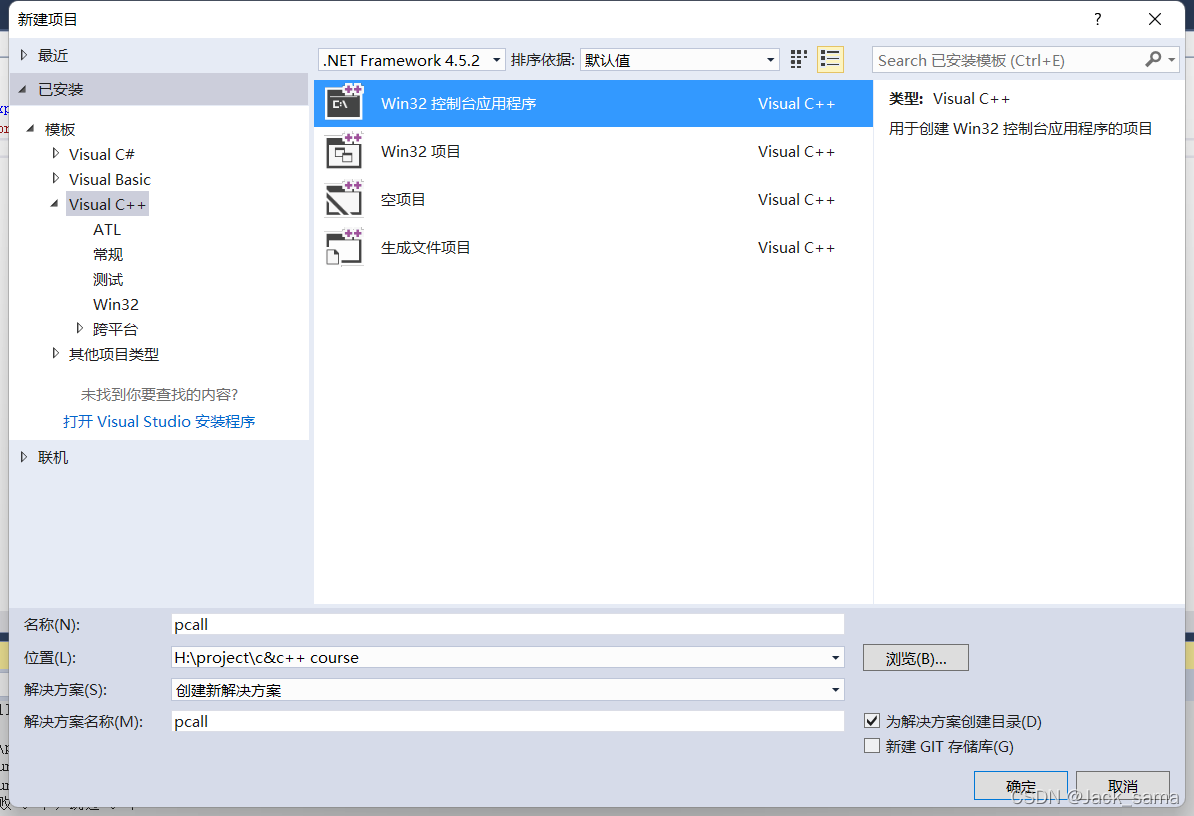The width and height of the screenshot is (1194, 816).
Task: Click the 已安装 header label
Action: click(61, 89)
